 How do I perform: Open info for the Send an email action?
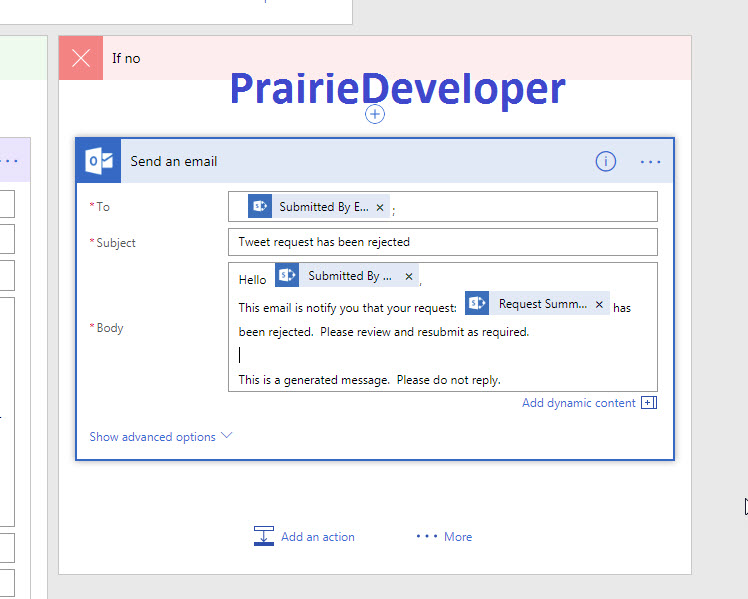pyautogui.click(x=605, y=161)
